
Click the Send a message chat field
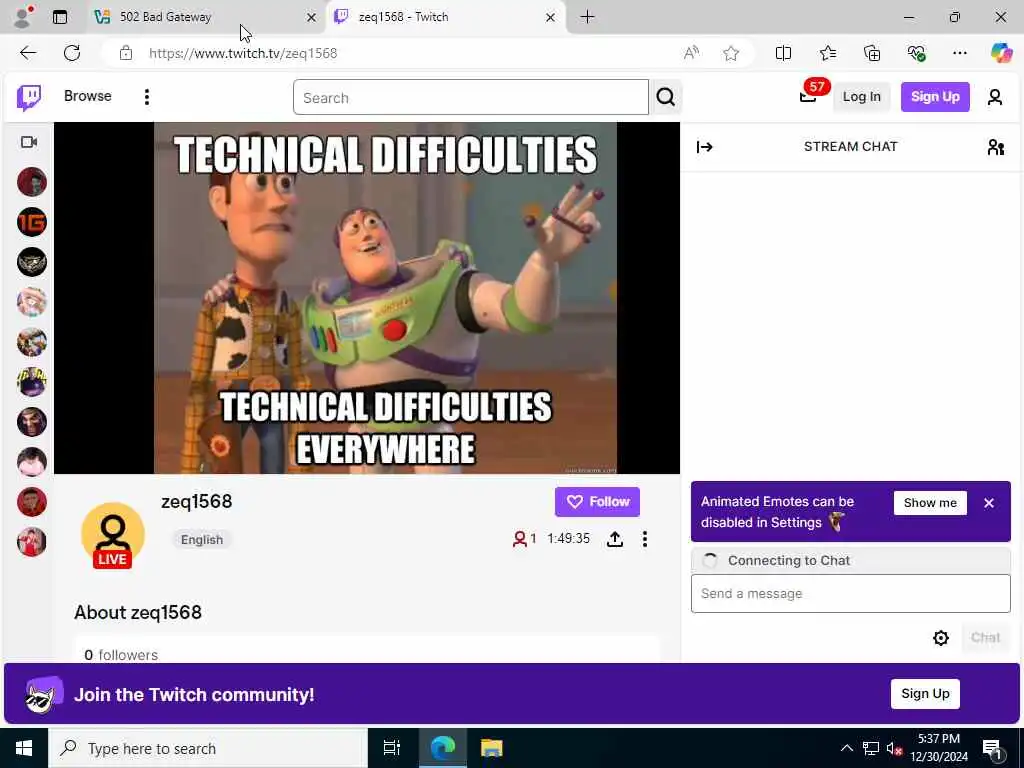[x=850, y=594]
